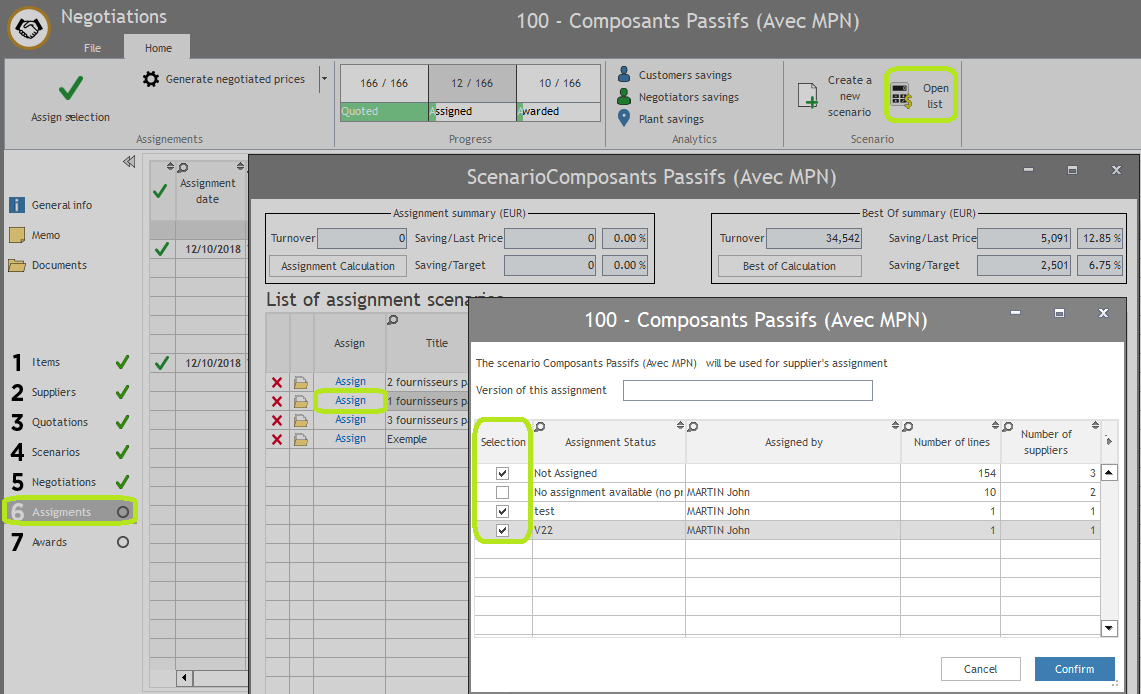Sort by Assignment Status column header
Image resolution: width=1141 pixels, height=694 pixels.
[610, 442]
